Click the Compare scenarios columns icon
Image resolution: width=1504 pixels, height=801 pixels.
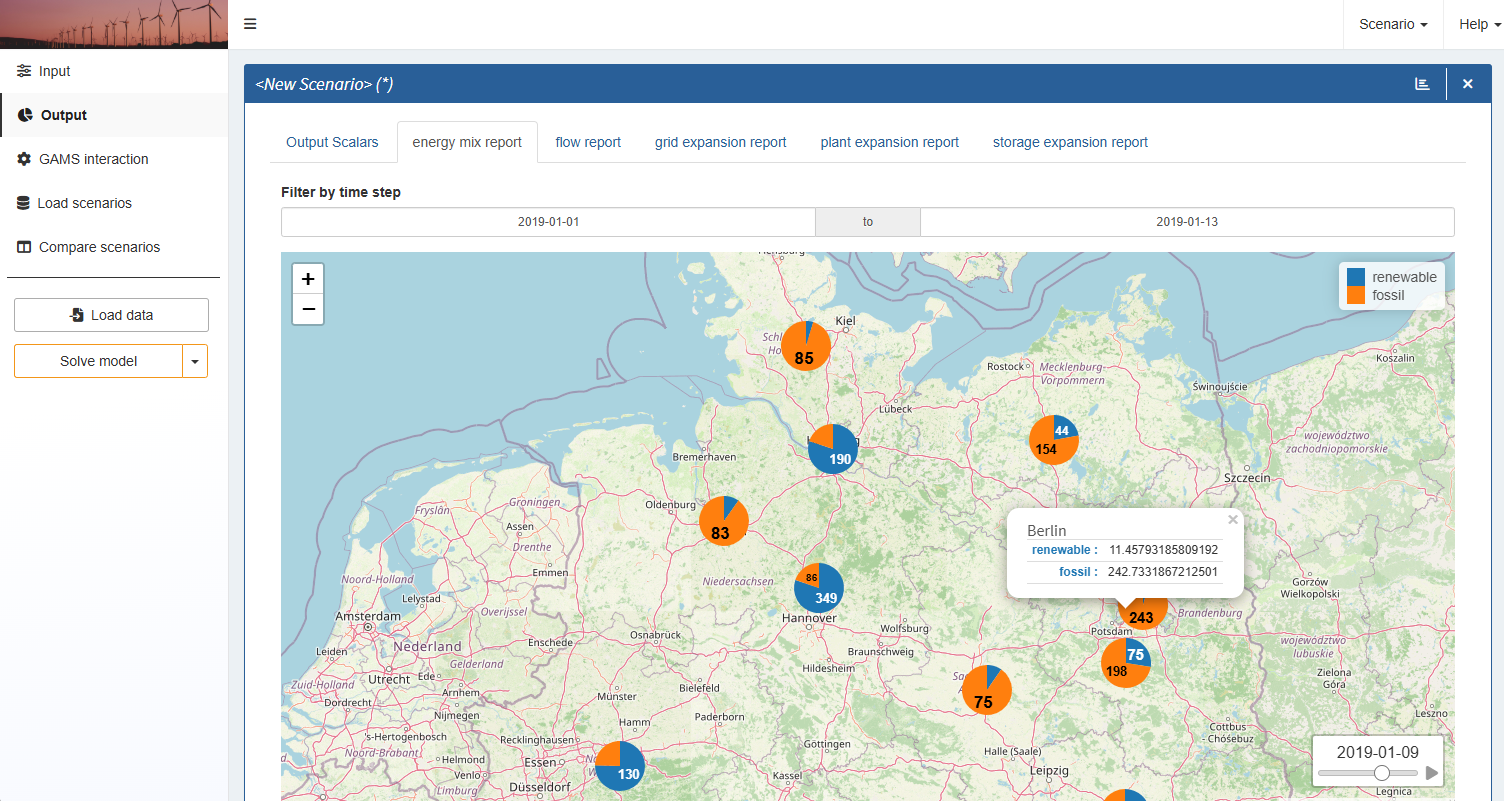(x=24, y=247)
